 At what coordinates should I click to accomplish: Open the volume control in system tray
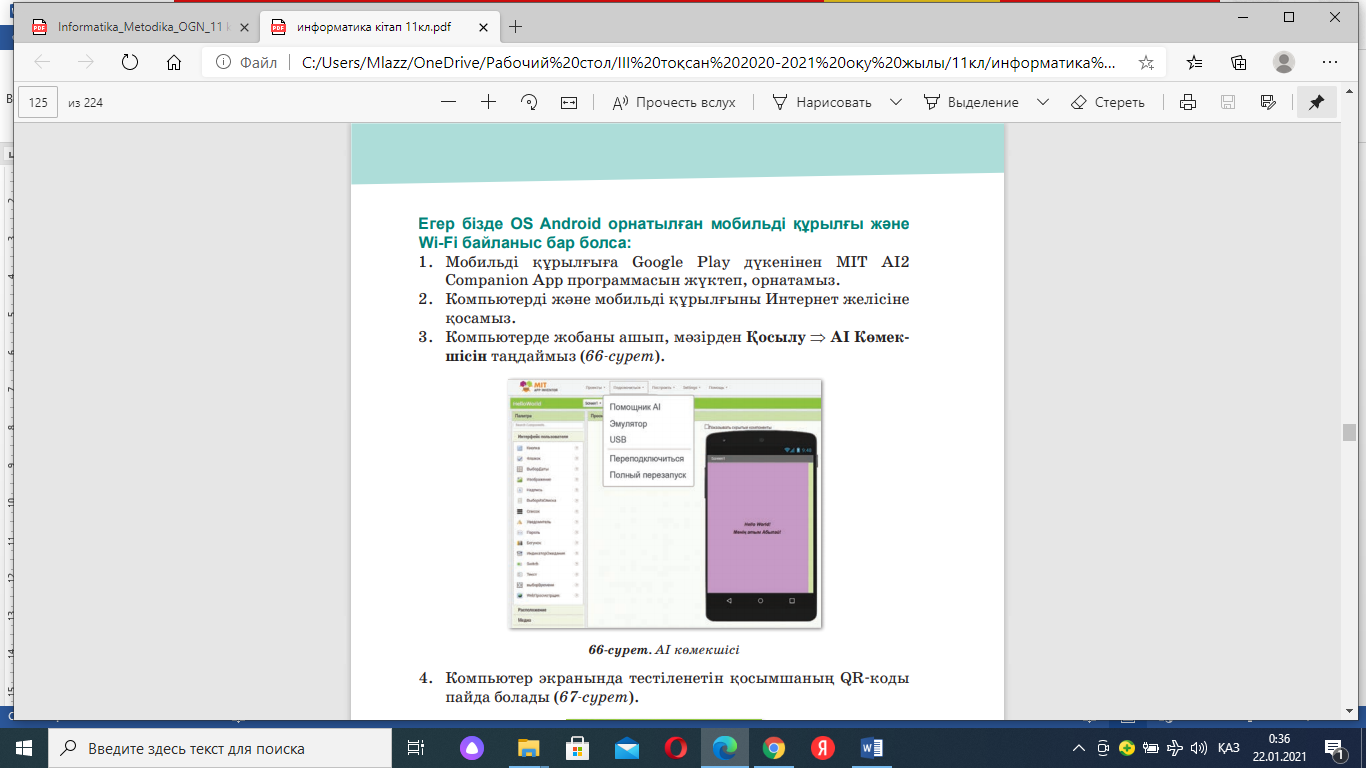[1199, 748]
